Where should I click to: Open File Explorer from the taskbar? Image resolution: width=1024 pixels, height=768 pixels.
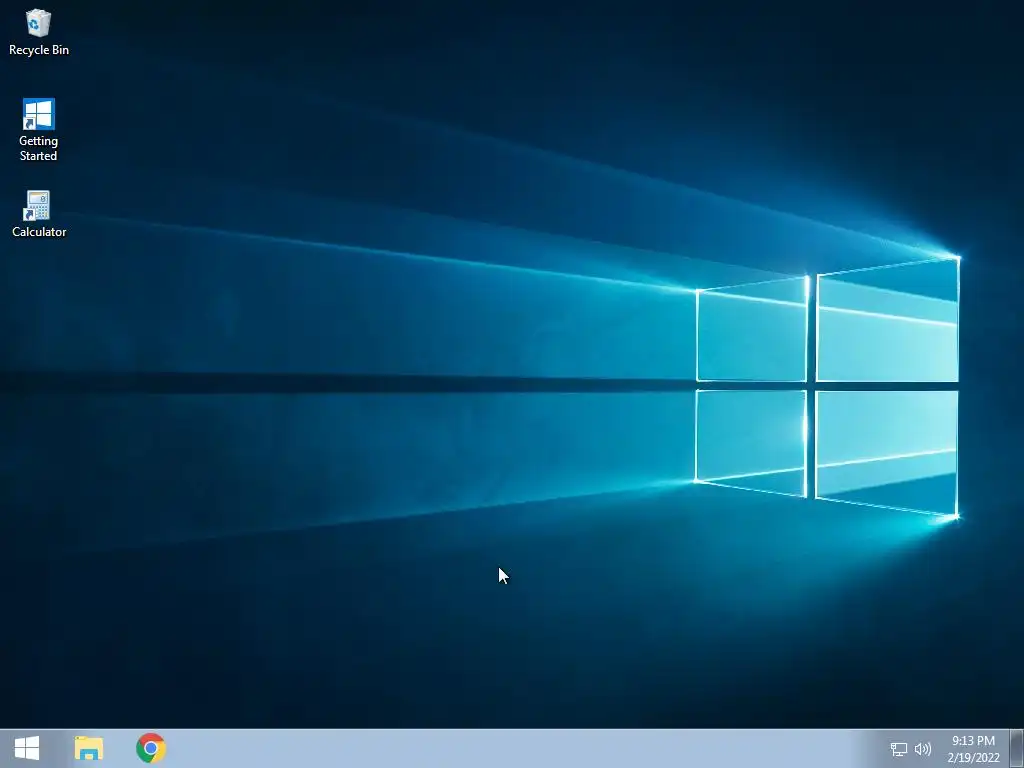point(89,748)
